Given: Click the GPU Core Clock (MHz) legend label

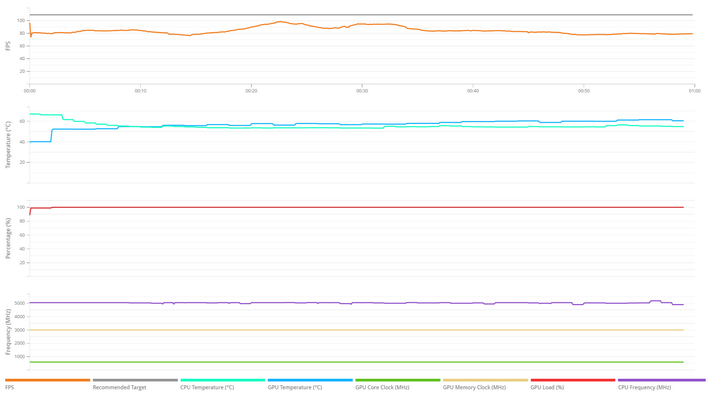Looking at the screenshot, I should click(382, 387).
